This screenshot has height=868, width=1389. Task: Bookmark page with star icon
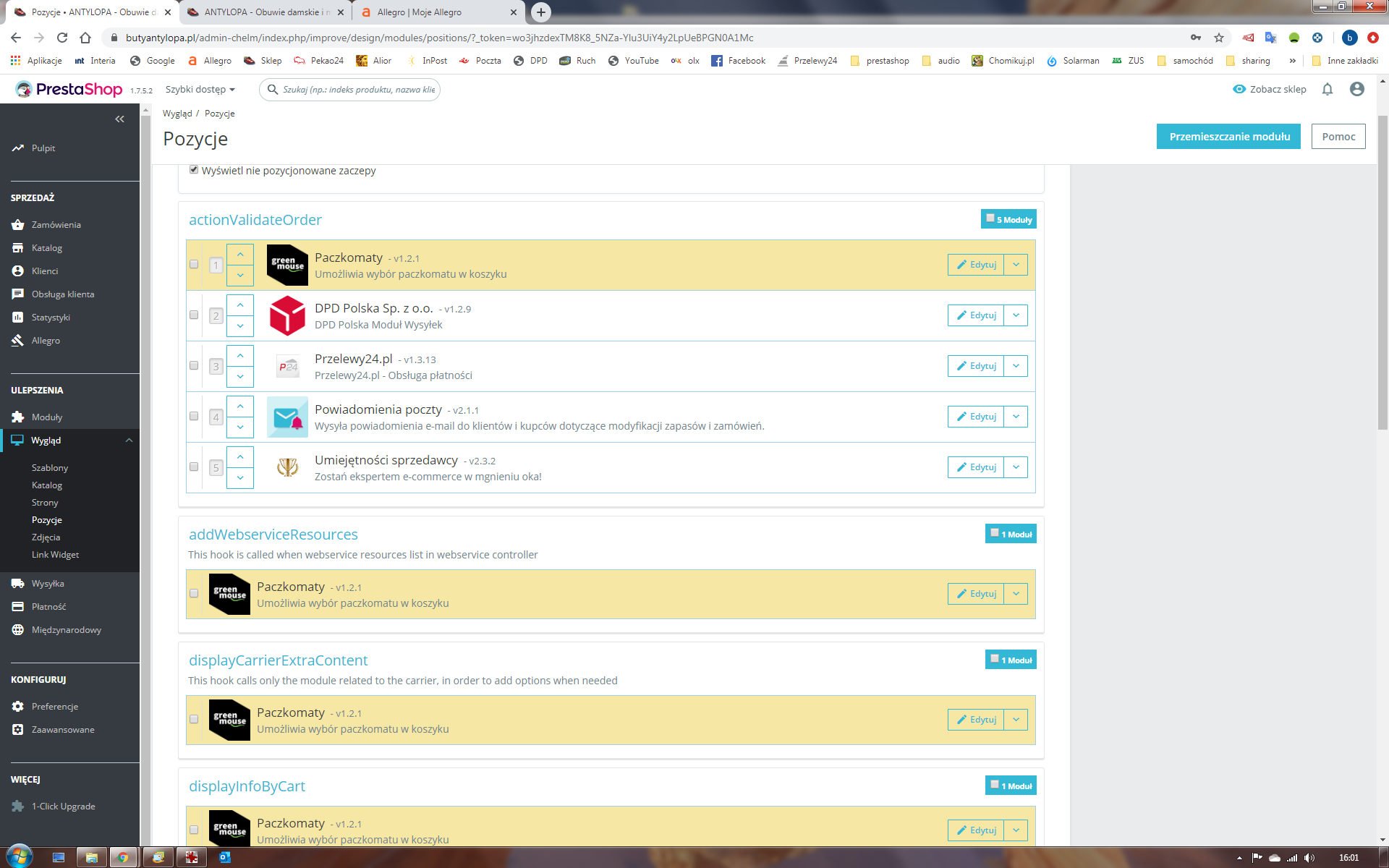1219,38
